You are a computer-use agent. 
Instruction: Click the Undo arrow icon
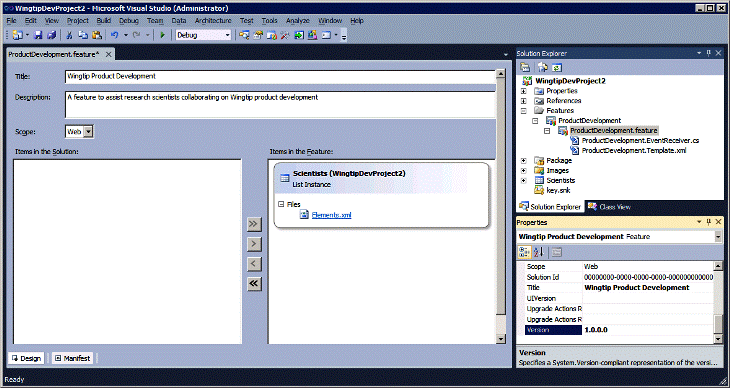pyautogui.click(x=115, y=35)
